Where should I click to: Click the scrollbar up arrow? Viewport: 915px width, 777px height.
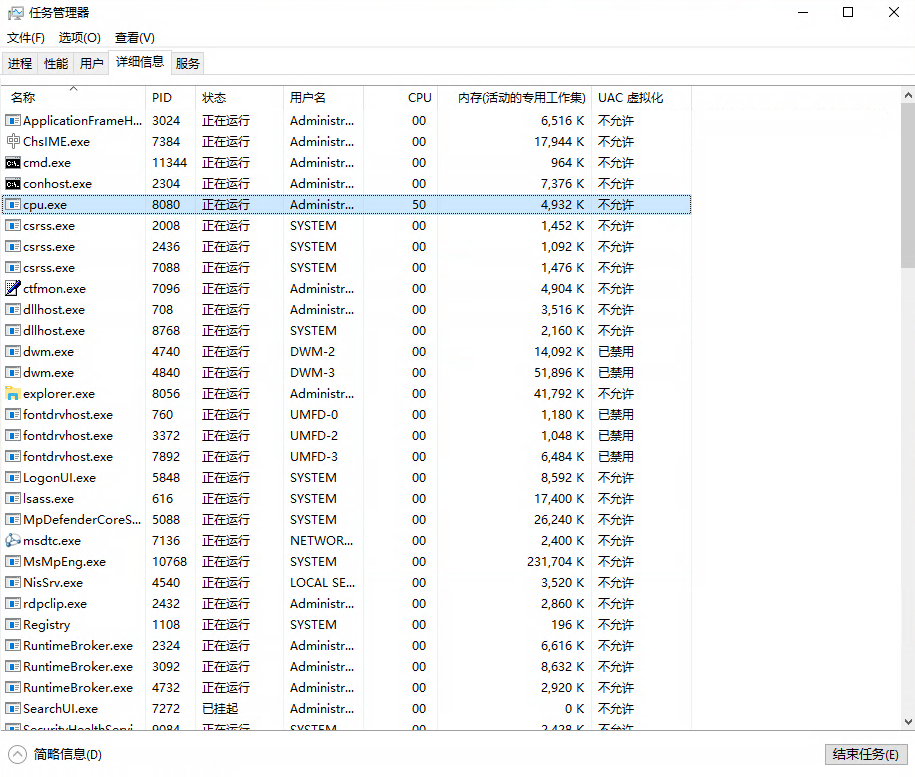point(908,96)
